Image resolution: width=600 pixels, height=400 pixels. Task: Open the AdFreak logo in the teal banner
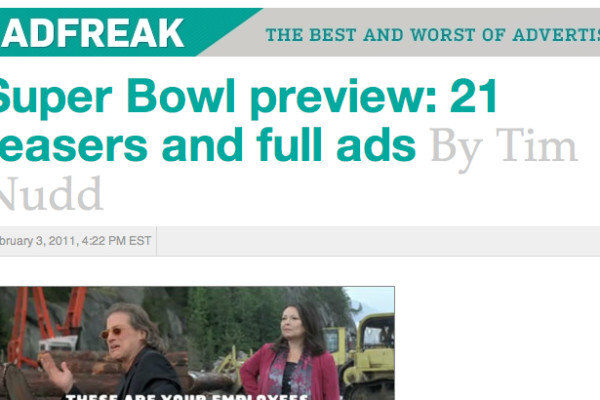click(x=92, y=33)
